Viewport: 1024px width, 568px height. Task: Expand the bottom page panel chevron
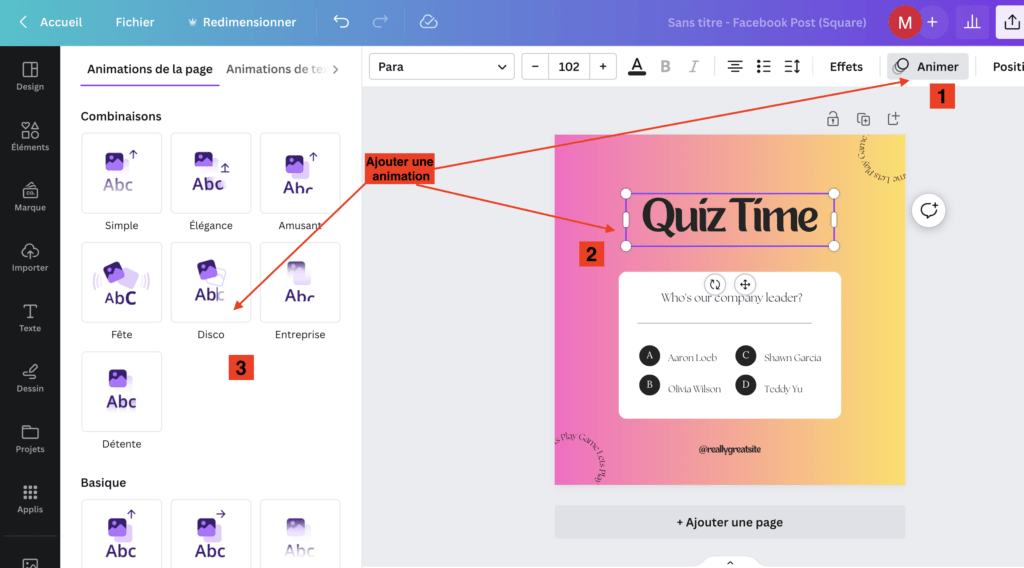coord(729,562)
